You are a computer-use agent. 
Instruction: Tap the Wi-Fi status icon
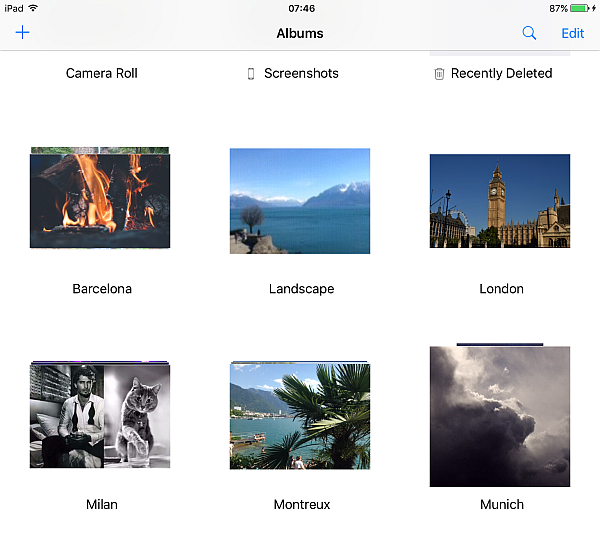33,8
